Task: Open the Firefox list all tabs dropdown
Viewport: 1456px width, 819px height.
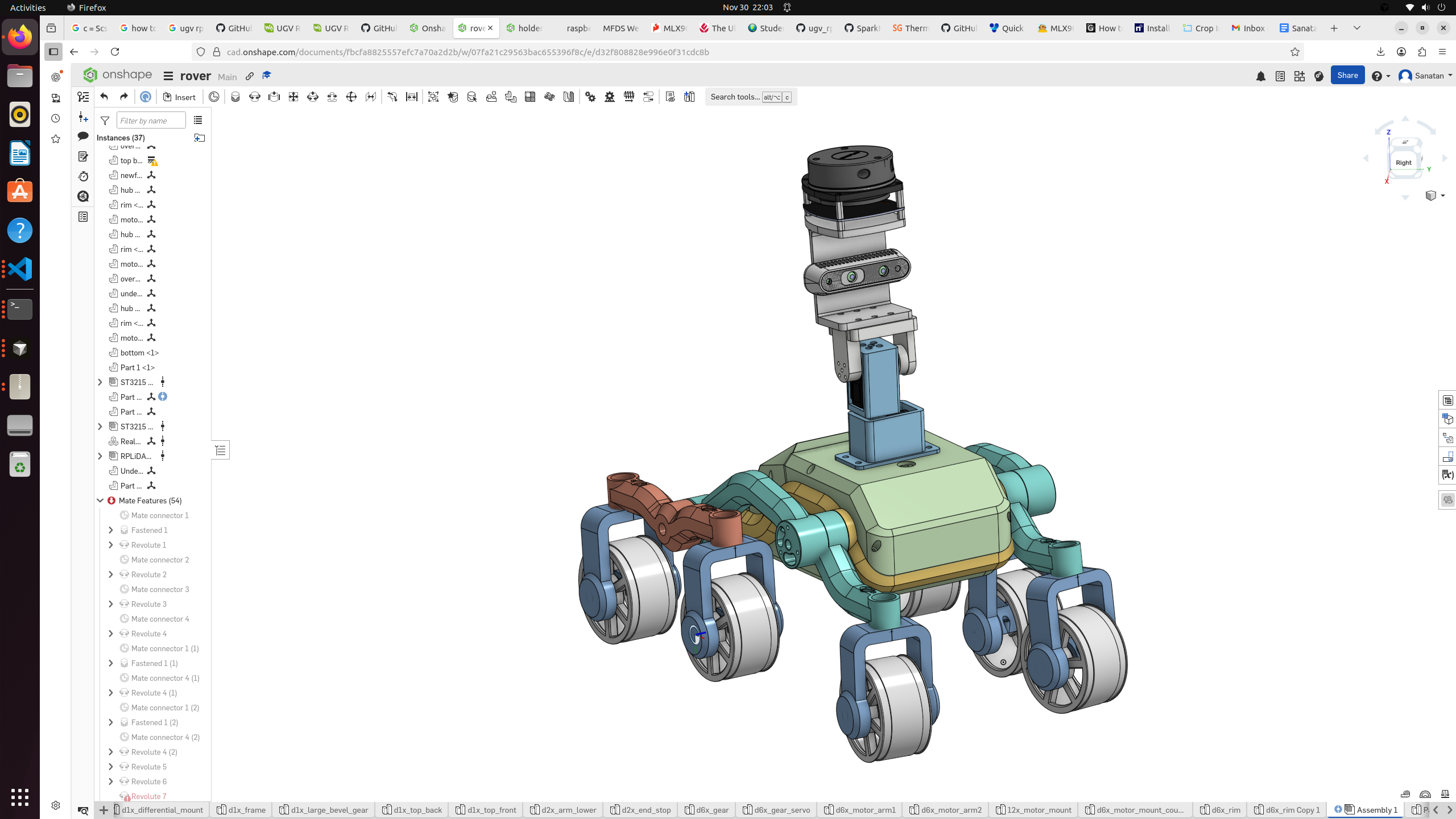Action: 1357,28
